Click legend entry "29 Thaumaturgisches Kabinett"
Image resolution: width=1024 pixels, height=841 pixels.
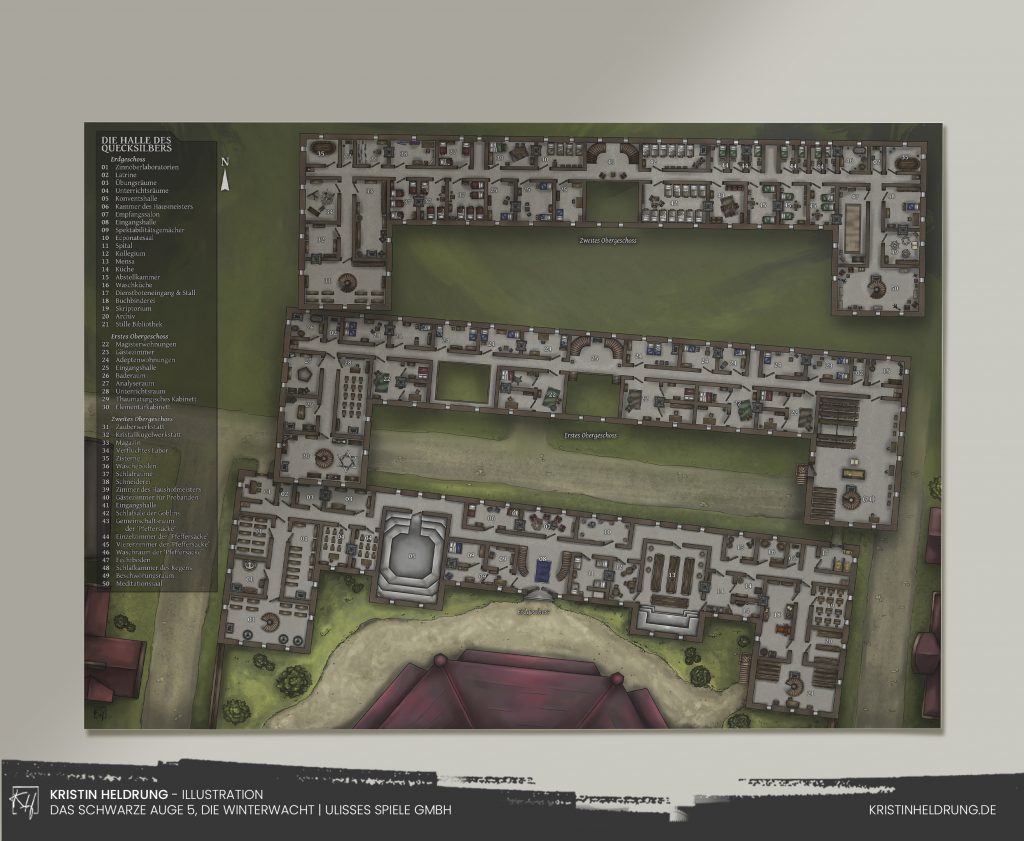pyautogui.click(x=149, y=399)
